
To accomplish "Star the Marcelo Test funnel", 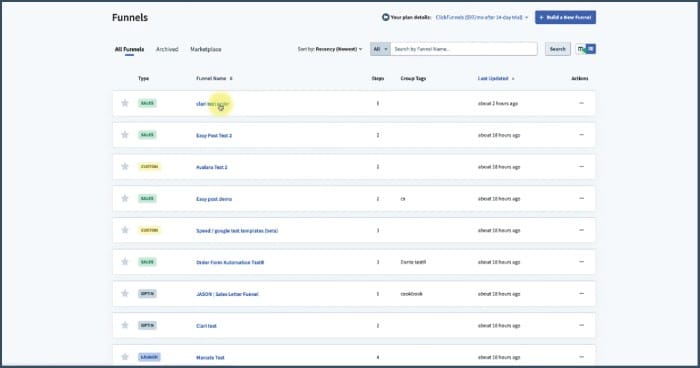I will 125,356.
